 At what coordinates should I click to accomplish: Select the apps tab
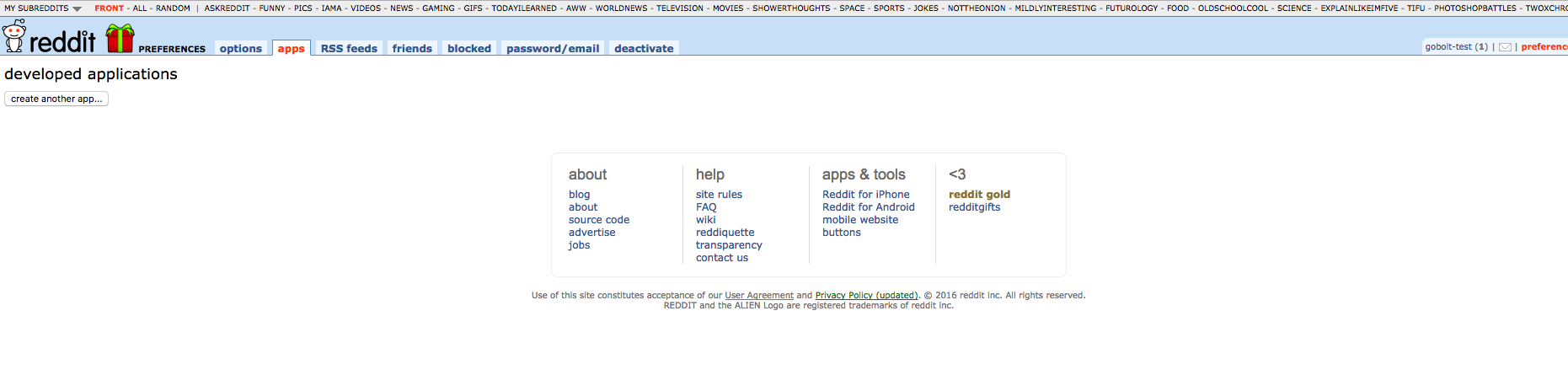pyautogui.click(x=291, y=49)
